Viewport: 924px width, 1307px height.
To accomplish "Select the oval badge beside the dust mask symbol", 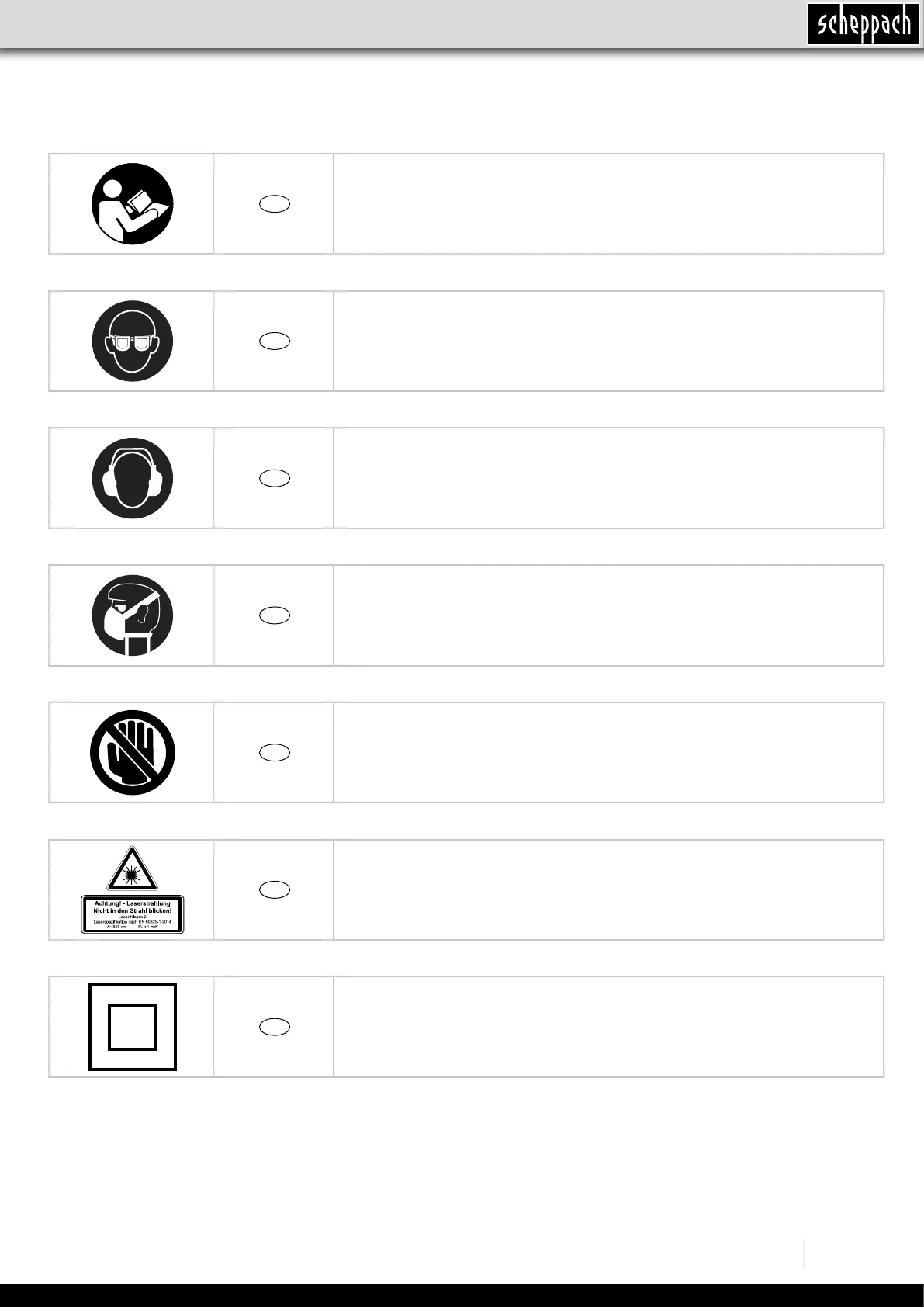I will point(275,615).
